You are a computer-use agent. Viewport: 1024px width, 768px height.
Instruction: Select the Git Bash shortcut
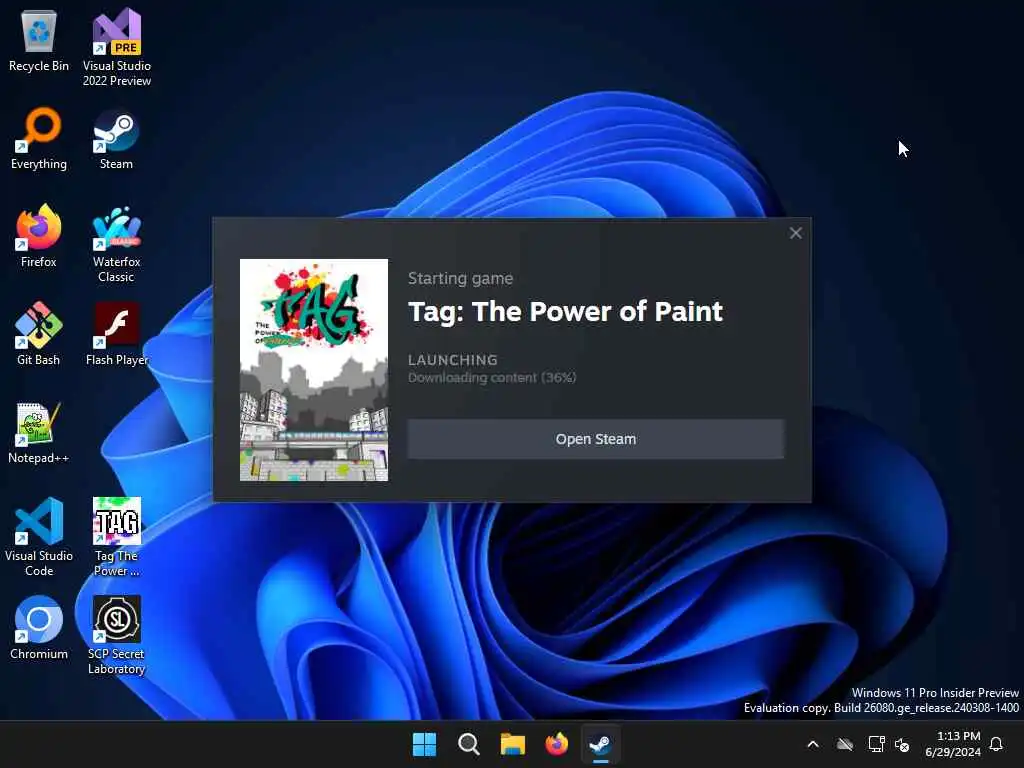[39, 334]
